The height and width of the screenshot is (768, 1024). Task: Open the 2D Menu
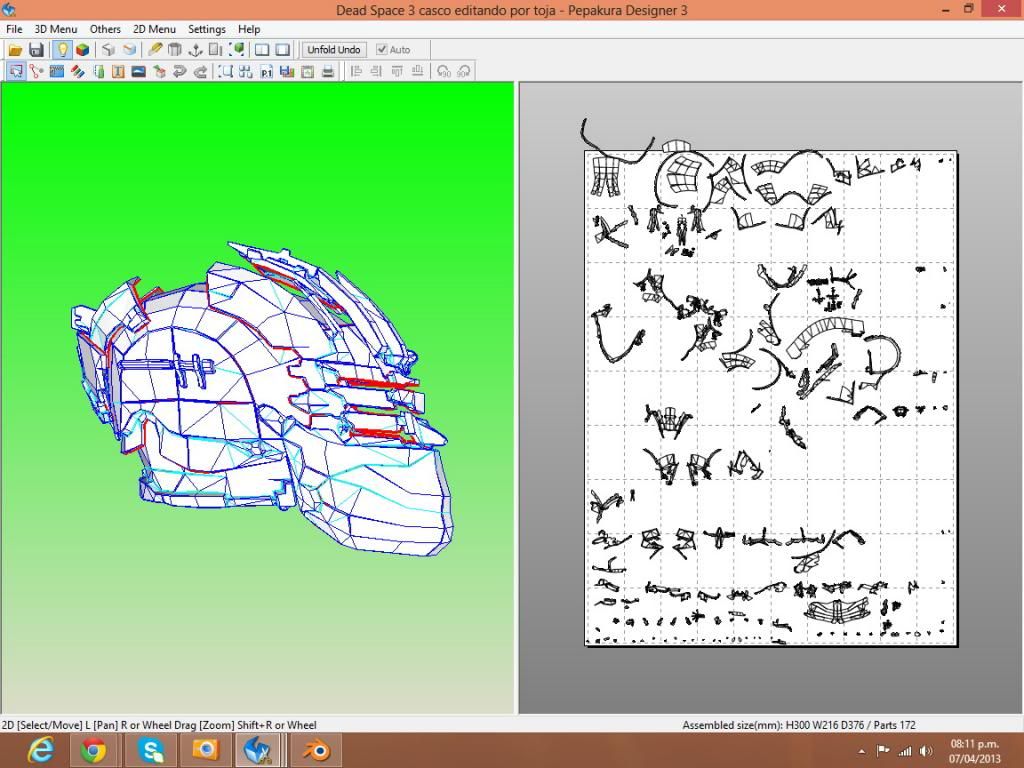tap(154, 29)
